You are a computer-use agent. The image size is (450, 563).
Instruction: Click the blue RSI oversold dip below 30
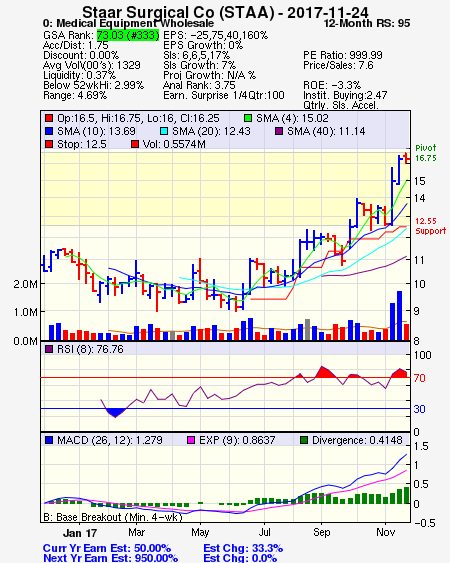tap(115, 413)
